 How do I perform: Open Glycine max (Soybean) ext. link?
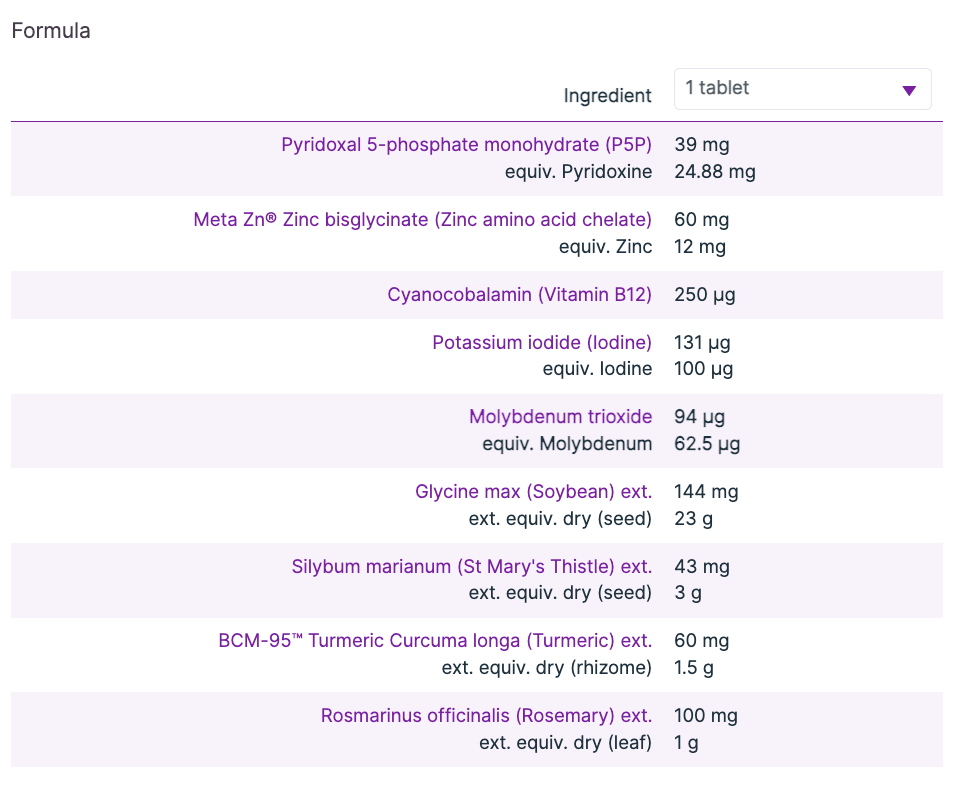[x=533, y=492]
